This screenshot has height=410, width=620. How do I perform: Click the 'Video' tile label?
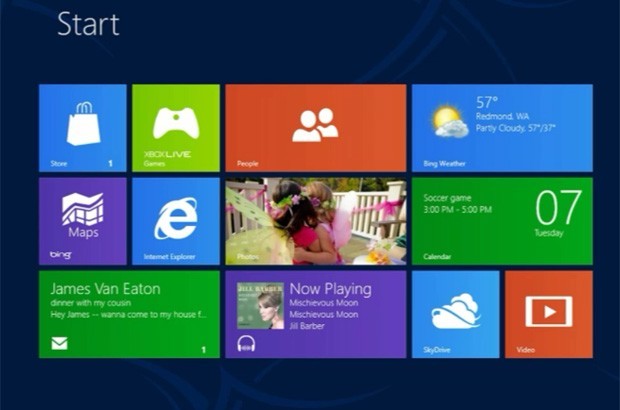525,350
